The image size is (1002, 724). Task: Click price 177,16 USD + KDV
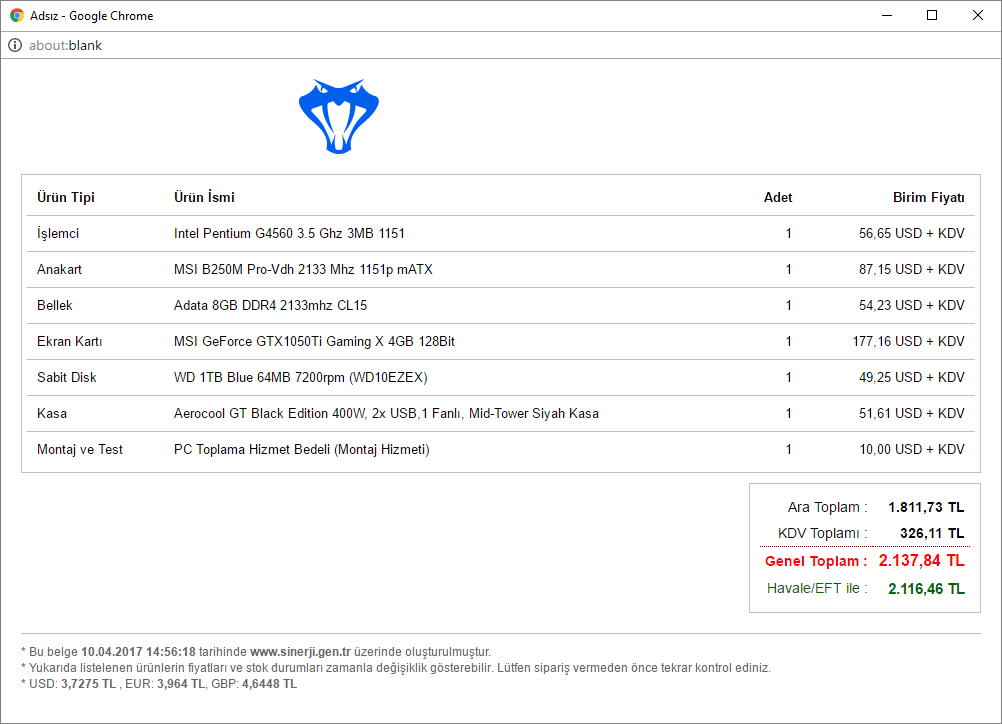[x=908, y=341]
